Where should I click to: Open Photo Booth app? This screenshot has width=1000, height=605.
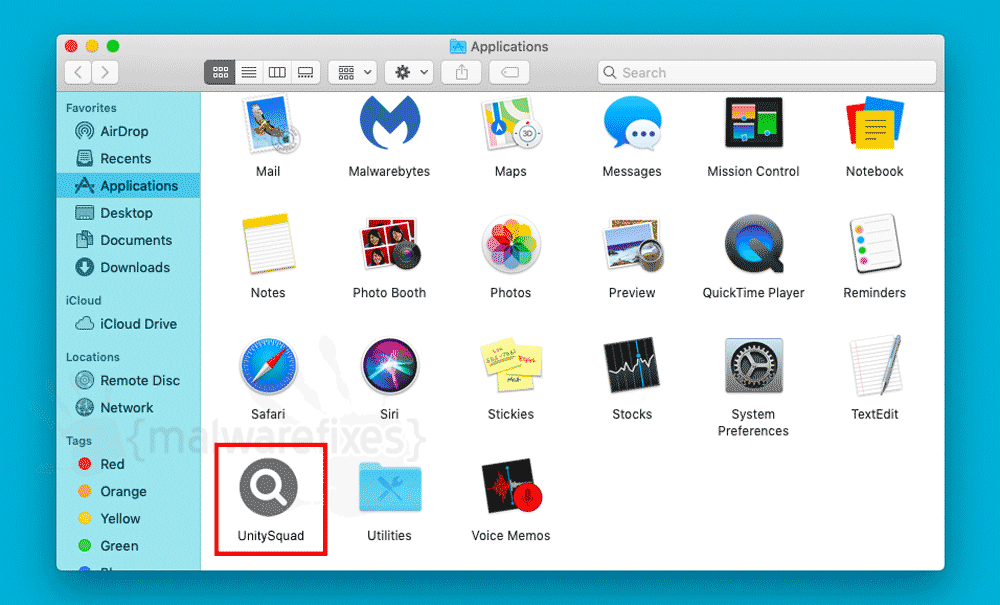390,244
